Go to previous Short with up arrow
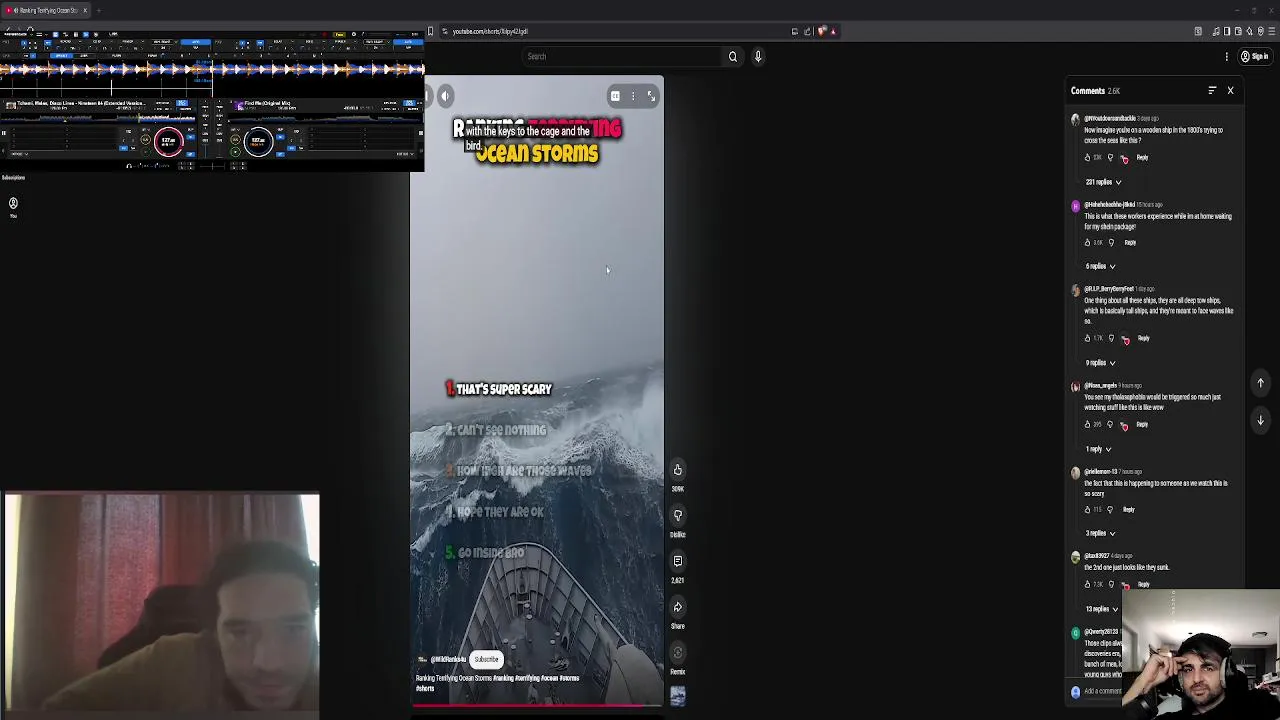The width and height of the screenshot is (1280, 720). [x=1260, y=383]
